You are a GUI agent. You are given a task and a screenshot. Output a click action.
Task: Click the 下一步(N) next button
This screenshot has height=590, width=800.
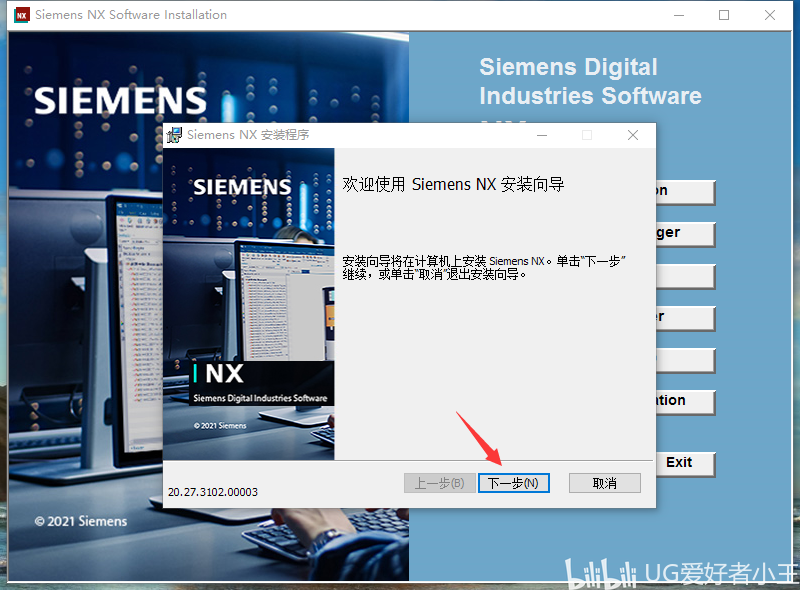[x=514, y=483]
